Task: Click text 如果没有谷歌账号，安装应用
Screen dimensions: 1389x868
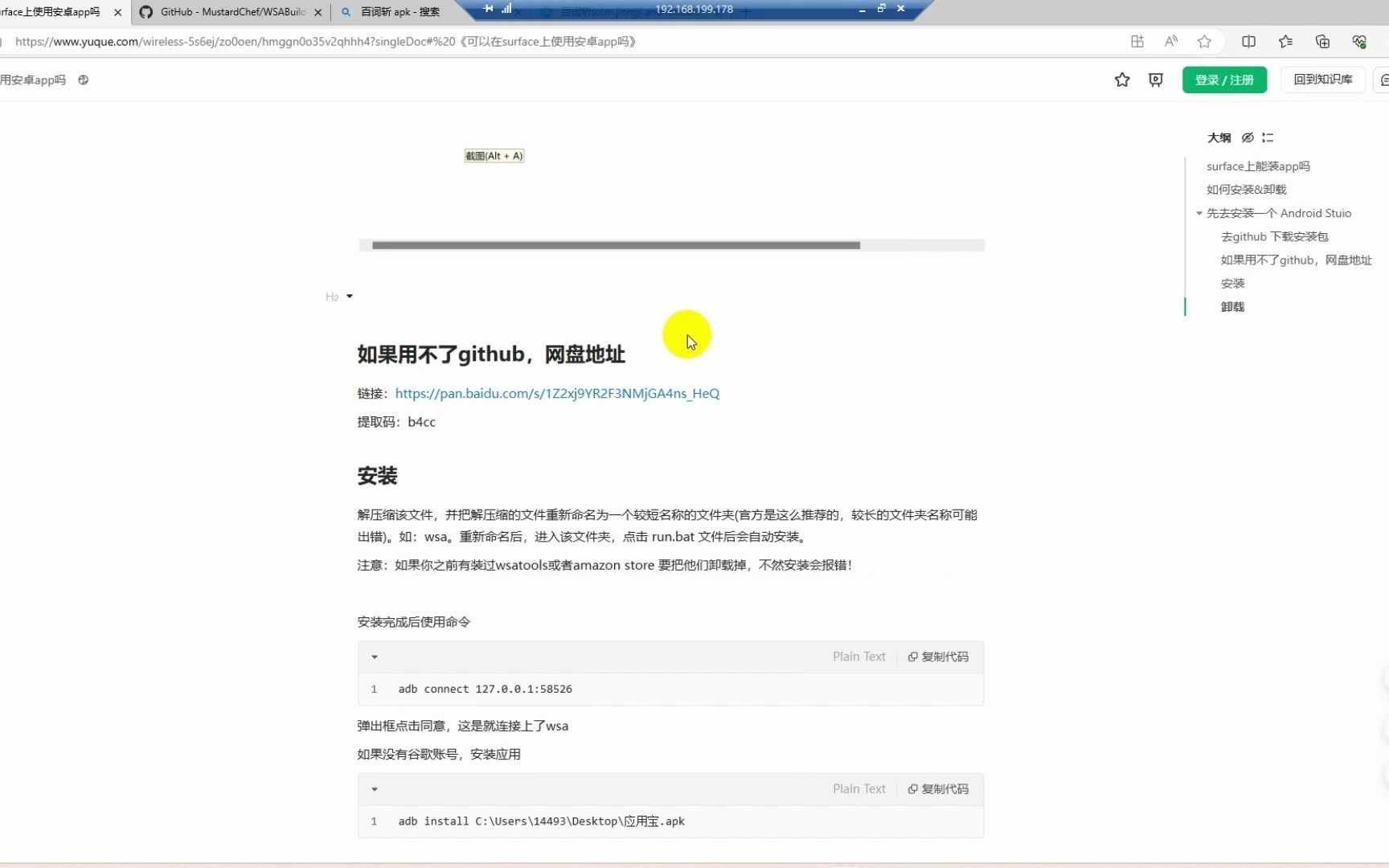Action: pos(438,754)
